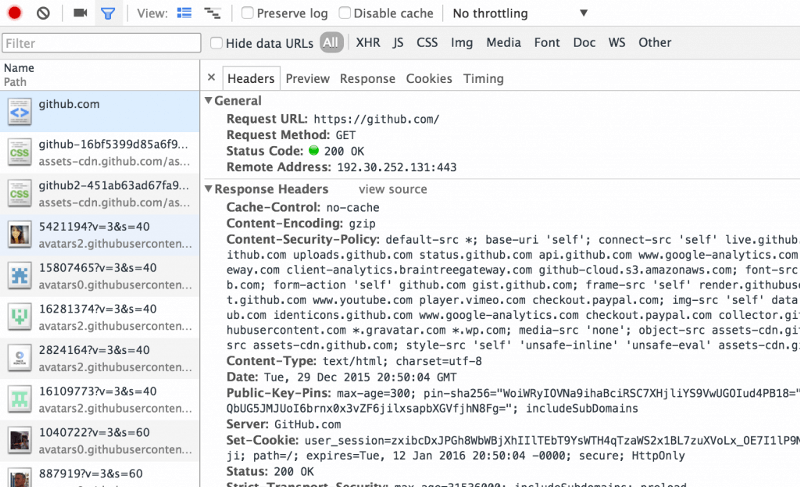Switch to large request rows view
Viewport: 800px width, 487px height.
[x=184, y=13]
